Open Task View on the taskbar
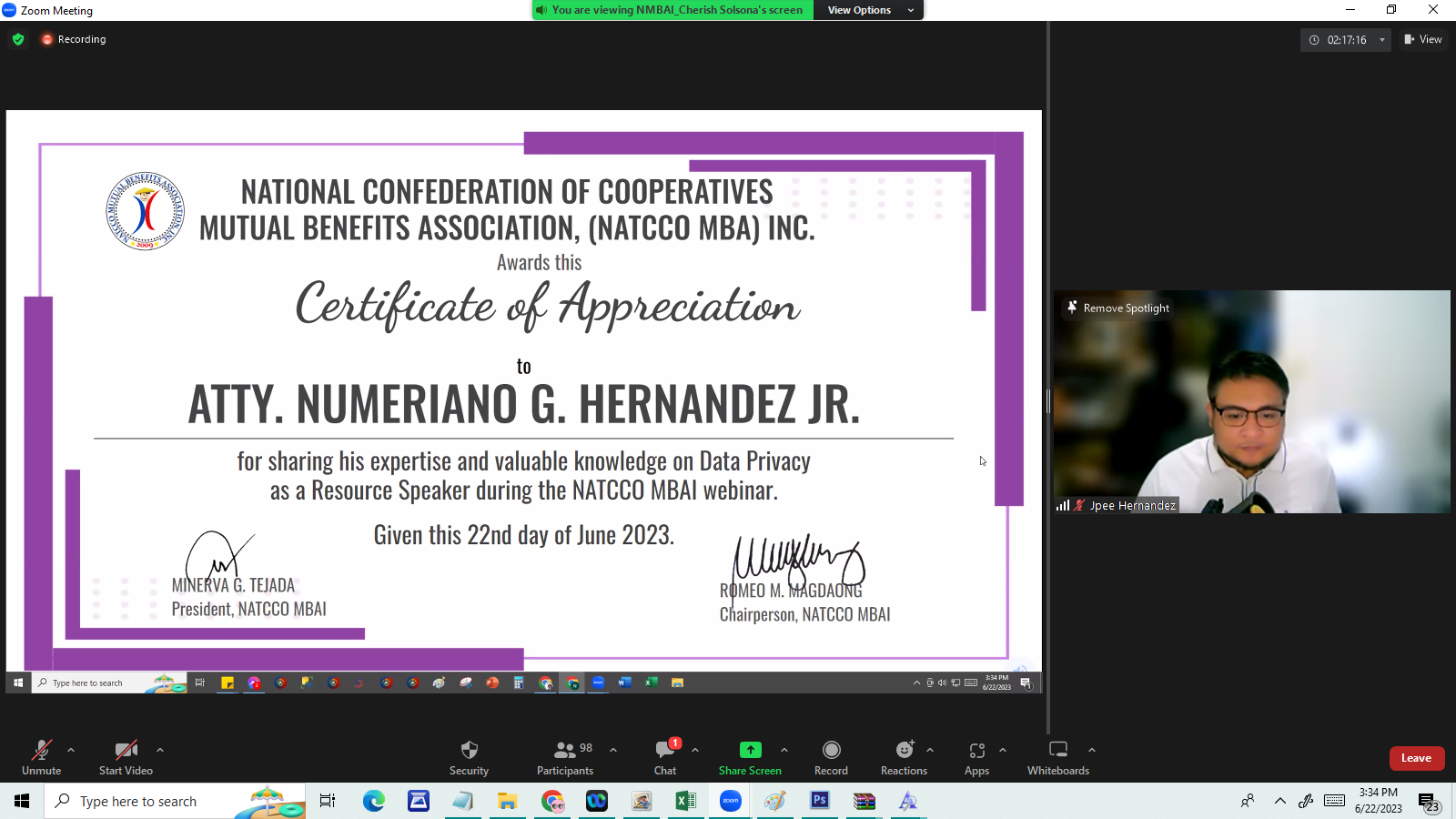The width and height of the screenshot is (1456, 819). point(328,801)
